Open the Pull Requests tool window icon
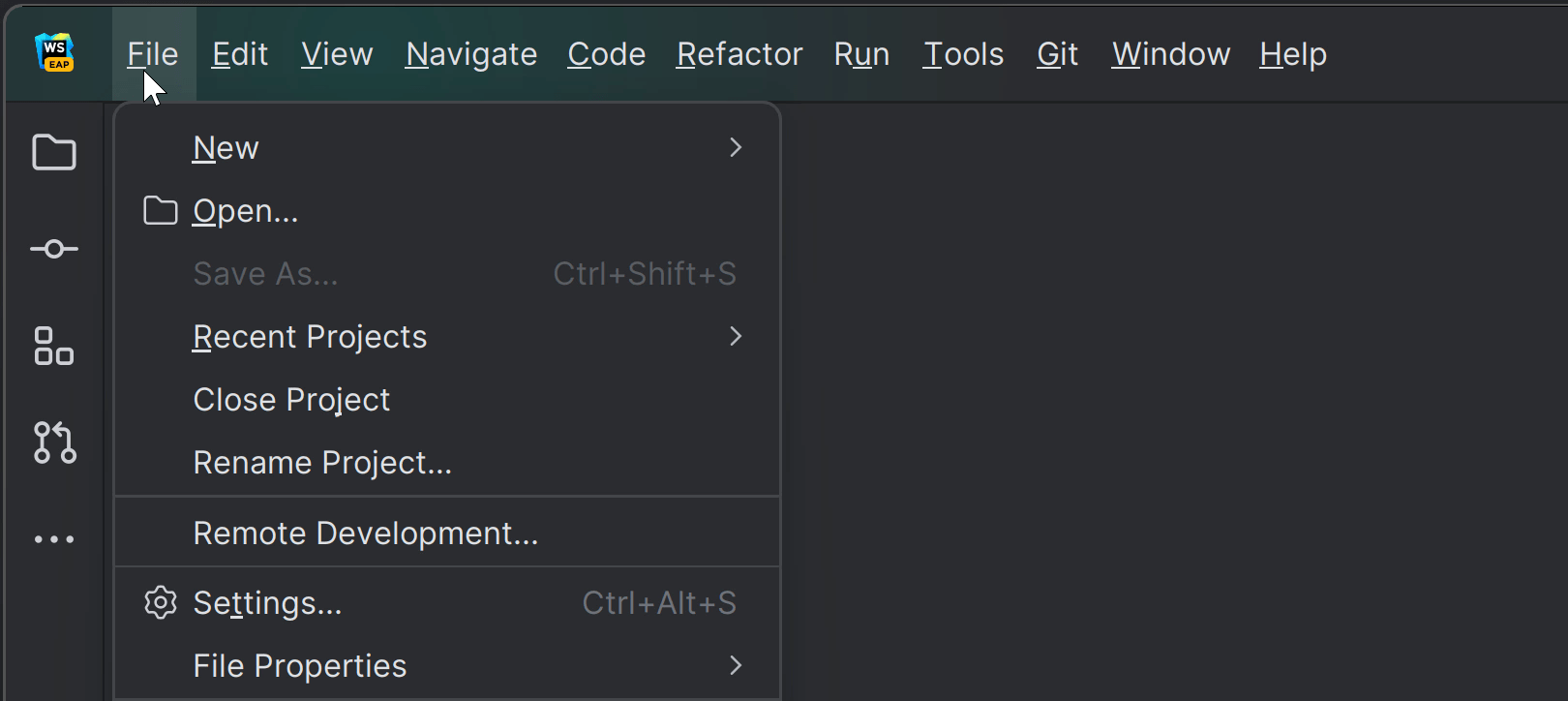This screenshot has height=701, width=1568. tap(54, 442)
